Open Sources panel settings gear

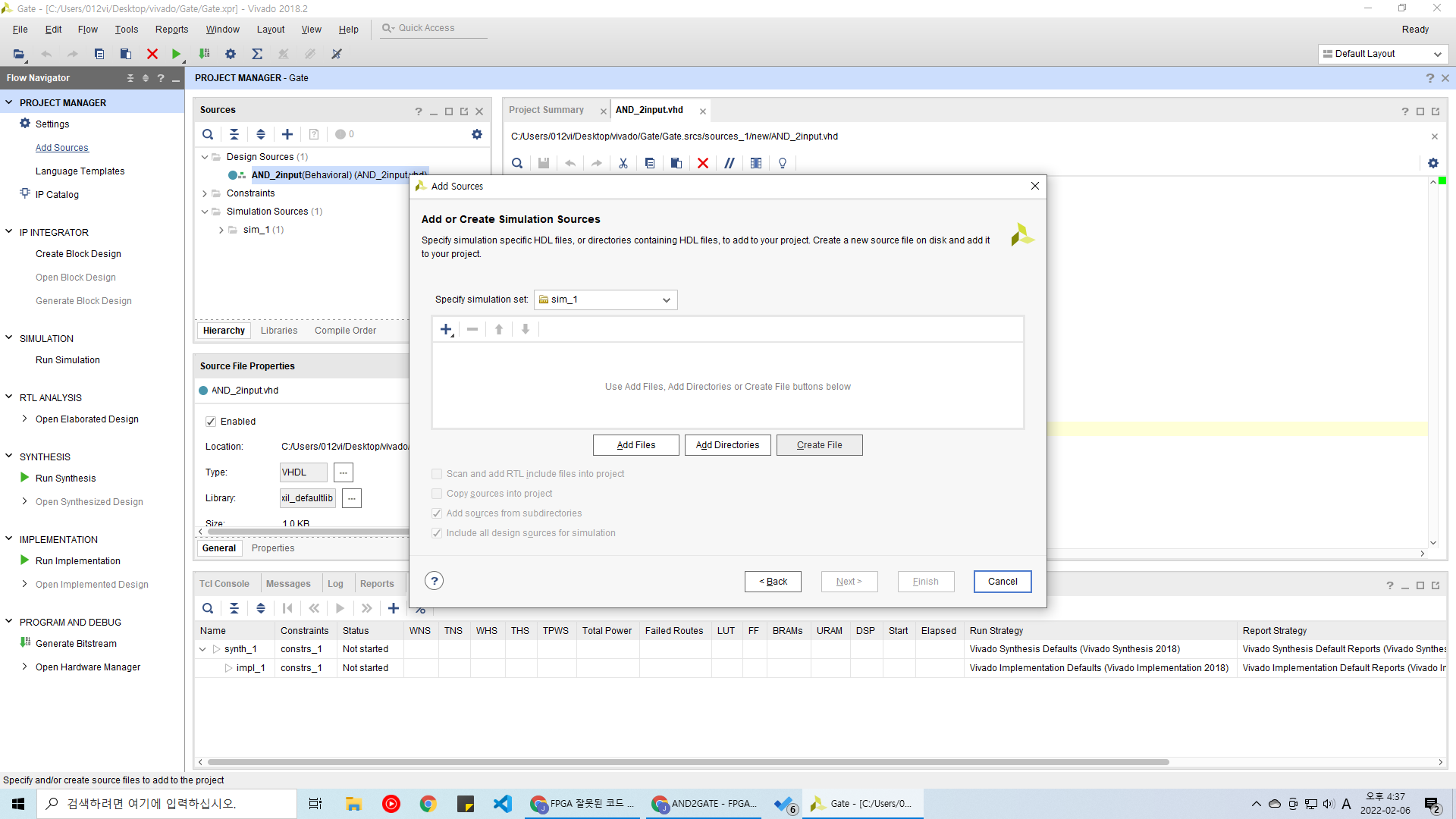tap(476, 134)
